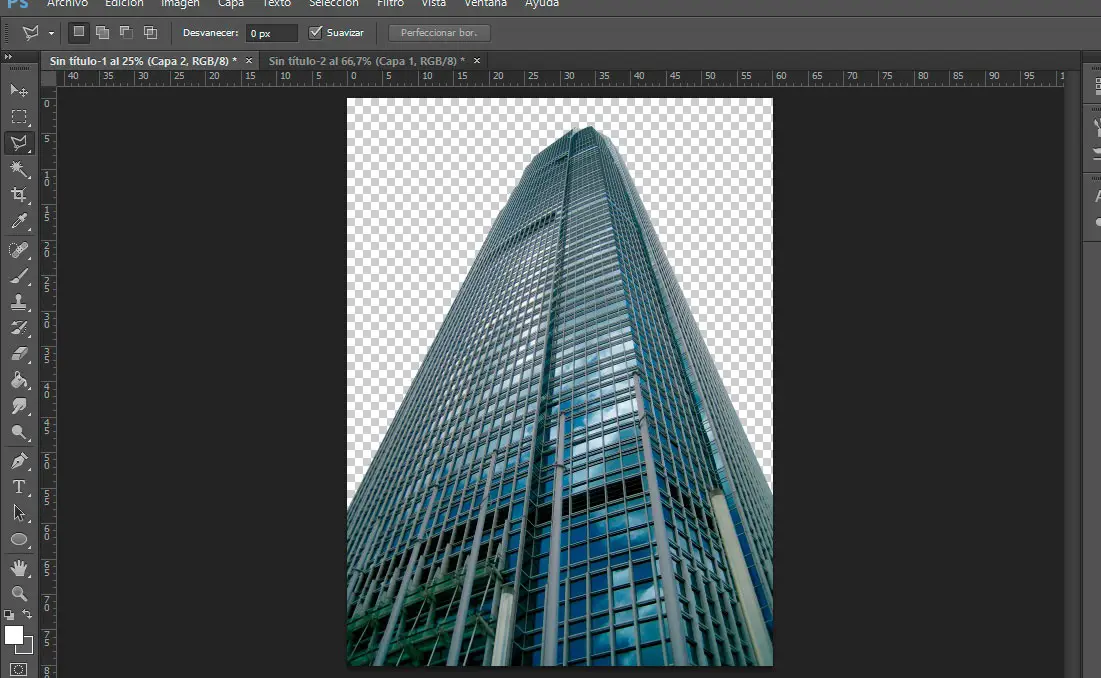This screenshot has height=678, width=1101.
Task: Select the Clone Stamp tool
Action: (19, 303)
